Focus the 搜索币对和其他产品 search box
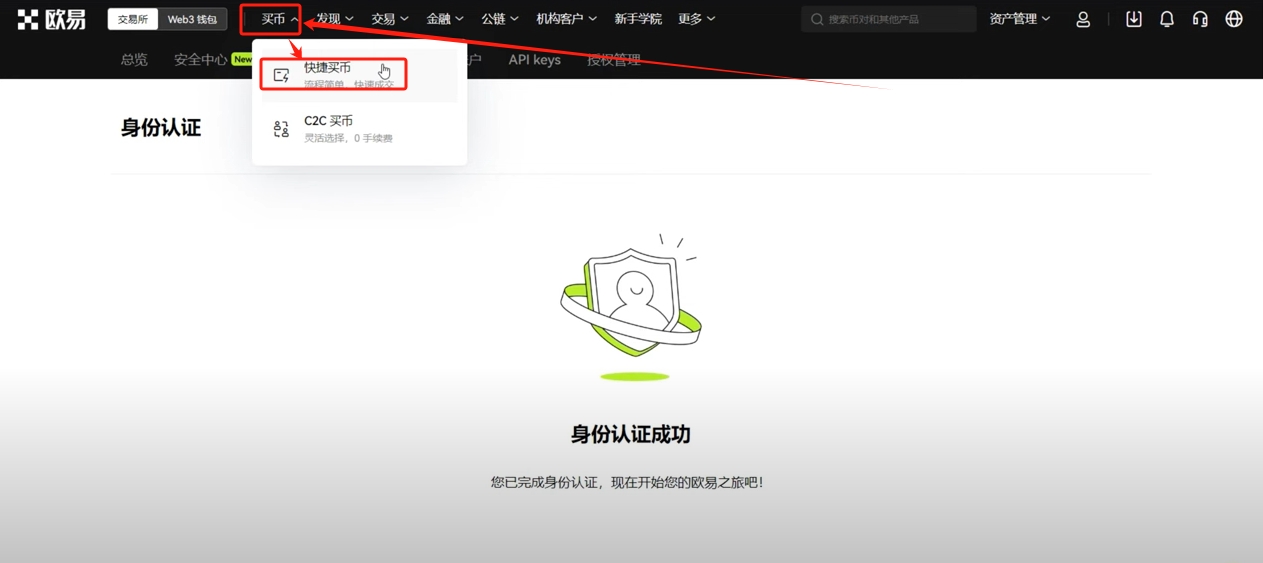 [x=888, y=19]
